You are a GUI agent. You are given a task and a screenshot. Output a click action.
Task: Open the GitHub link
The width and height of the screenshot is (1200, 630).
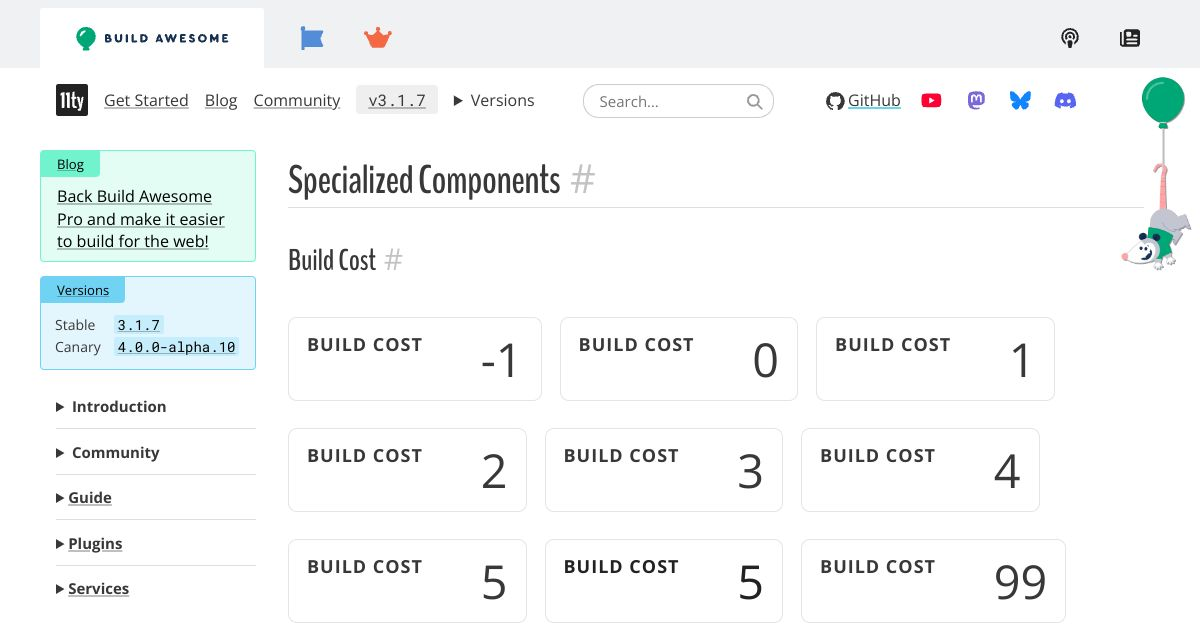874,100
